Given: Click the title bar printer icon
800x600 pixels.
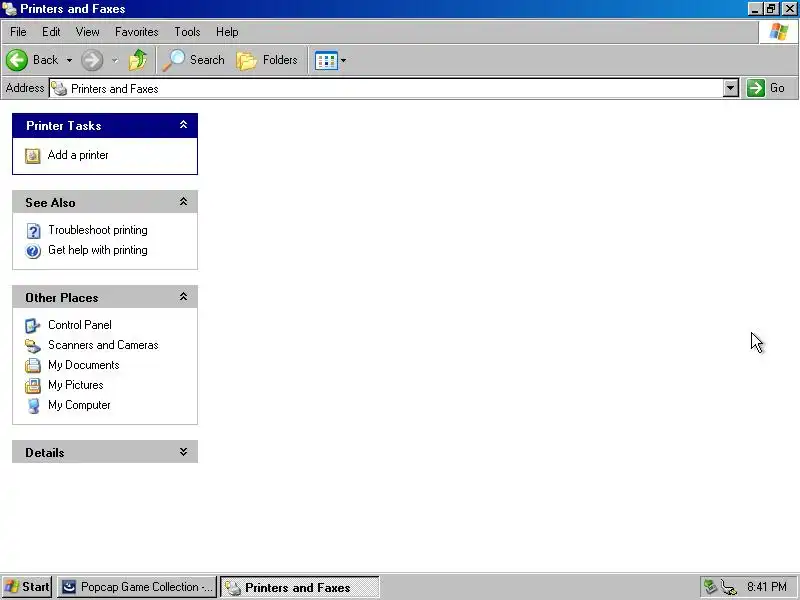Looking at the screenshot, I should point(9,9).
